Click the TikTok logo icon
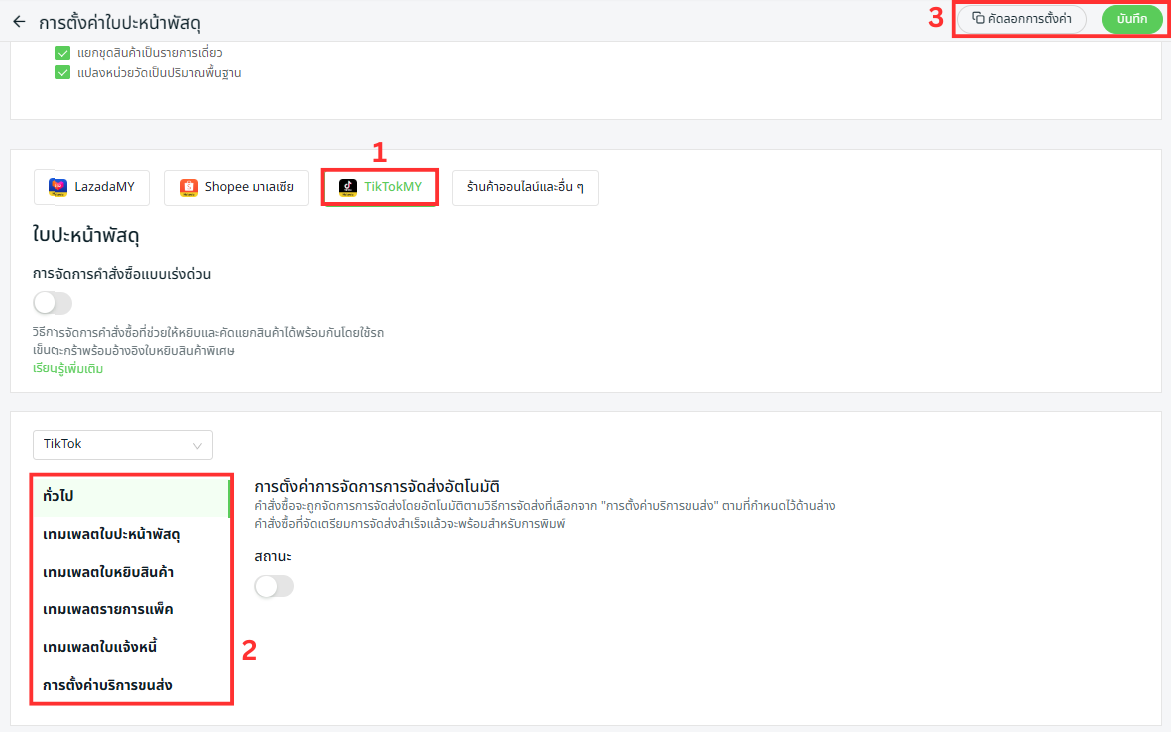Screen dimensions: 1171x732 pos(347,187)
